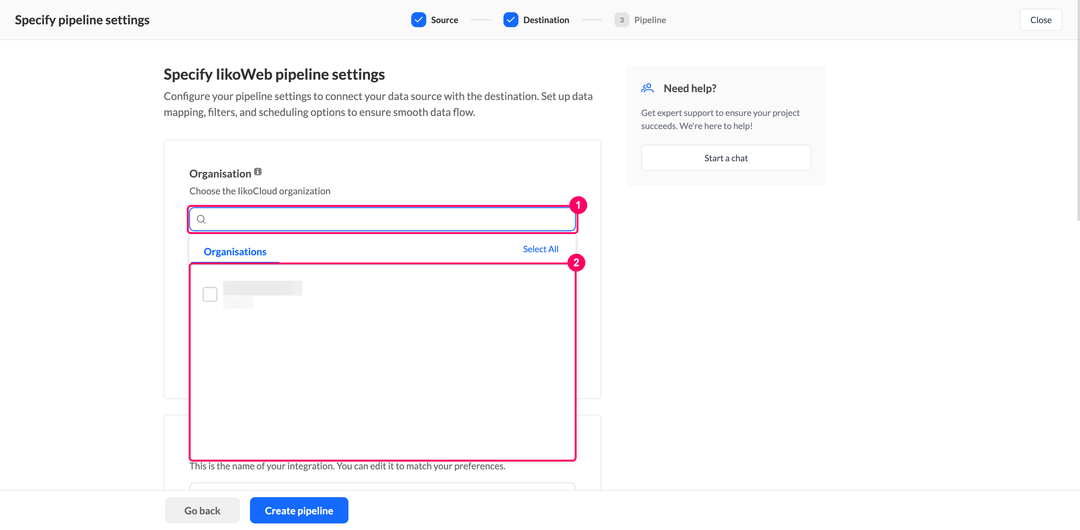Go to the Pipeline step label
Image resolution: width=1080 pixels, height=530 pixels.
click(x=650, y=20)
